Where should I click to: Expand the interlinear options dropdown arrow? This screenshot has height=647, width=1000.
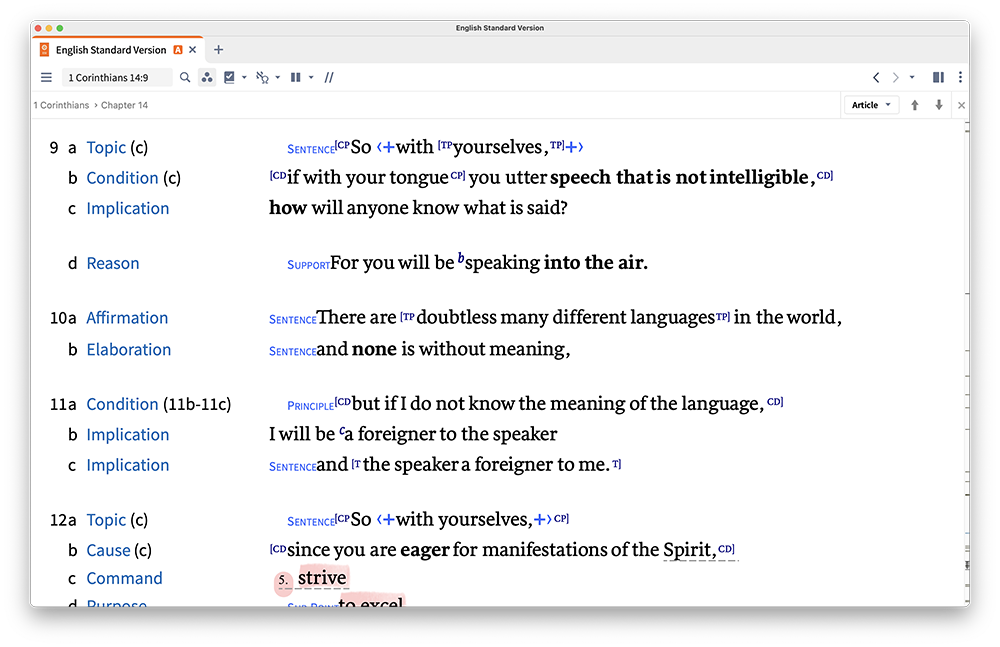(277, 78)
